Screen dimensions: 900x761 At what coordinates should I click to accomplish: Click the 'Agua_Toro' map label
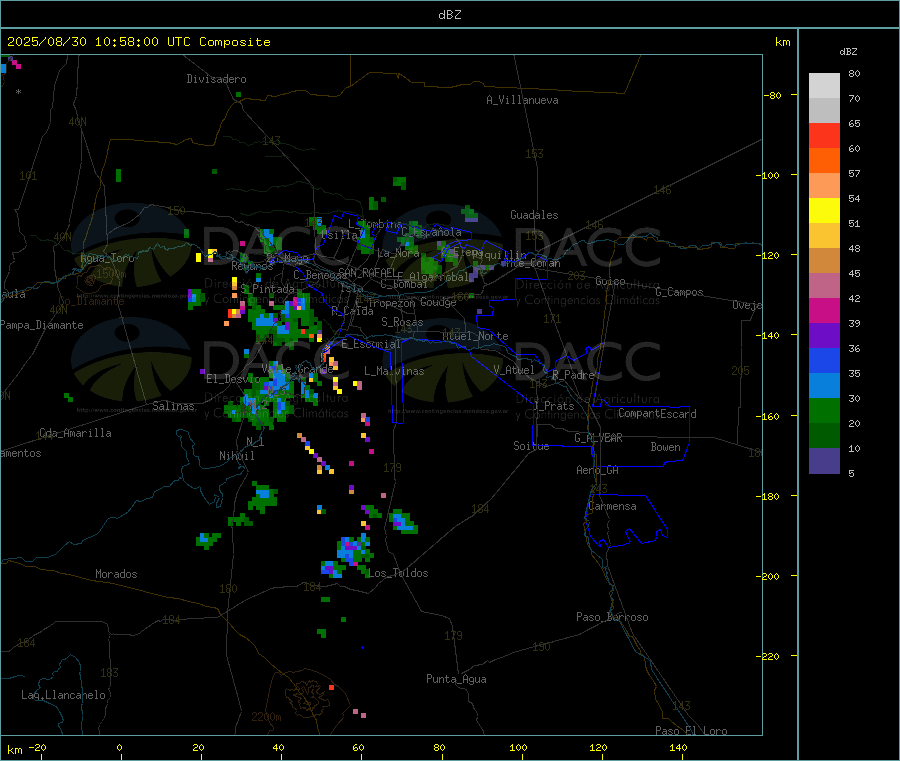[107, 258]
